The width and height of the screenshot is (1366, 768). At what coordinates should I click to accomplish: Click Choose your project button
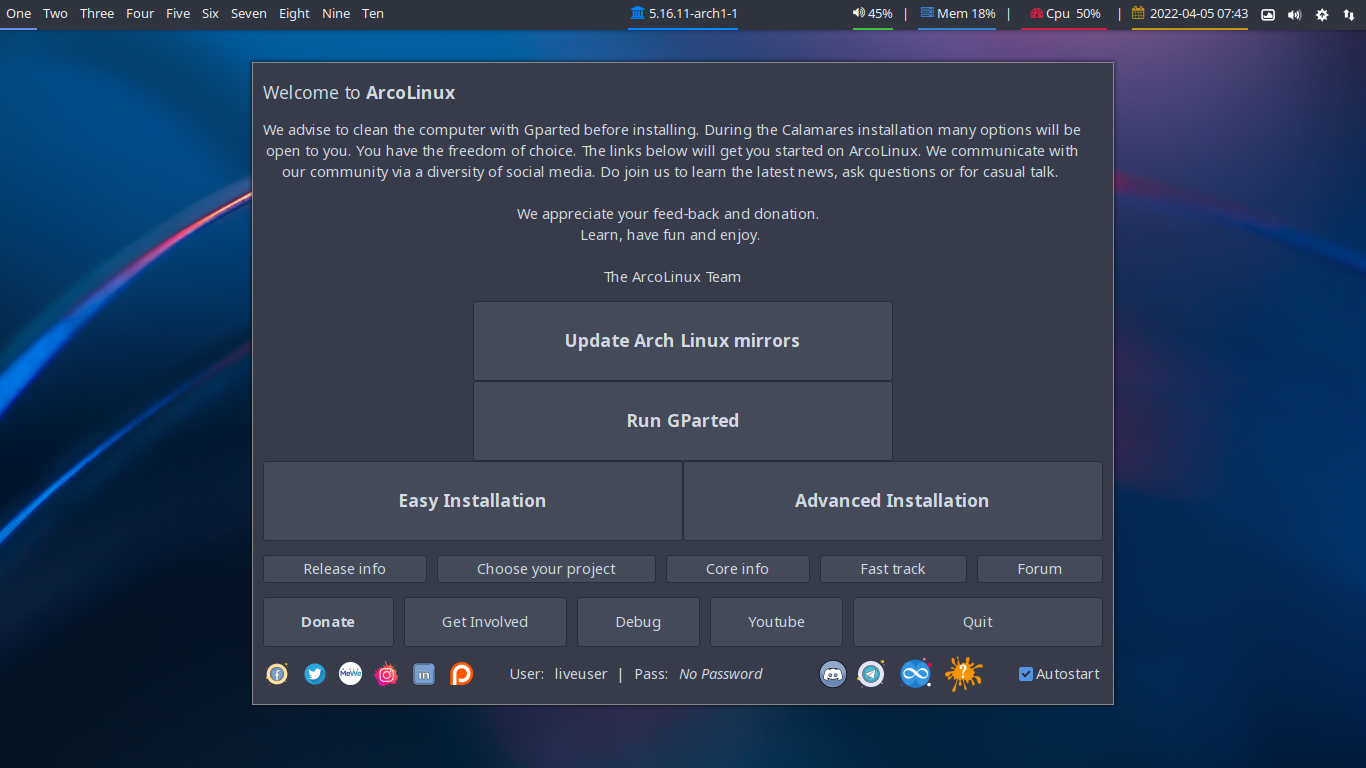coord(546,569)
